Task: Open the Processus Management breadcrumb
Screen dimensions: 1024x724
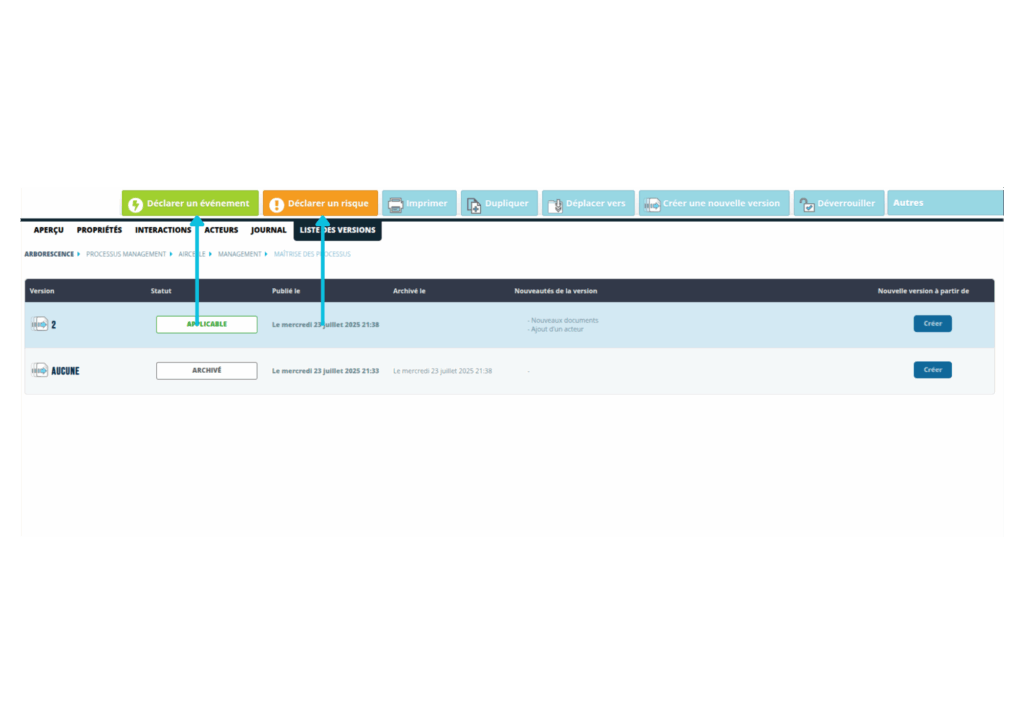Action: click(x=126, y=255)
